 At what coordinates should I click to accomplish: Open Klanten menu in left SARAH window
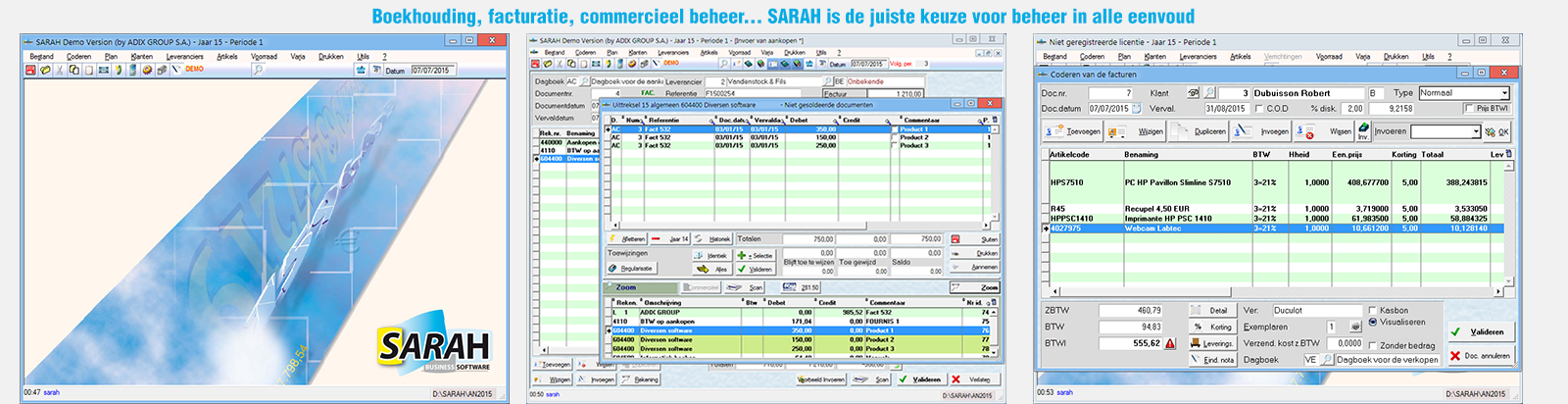click(x=142, y=56)
